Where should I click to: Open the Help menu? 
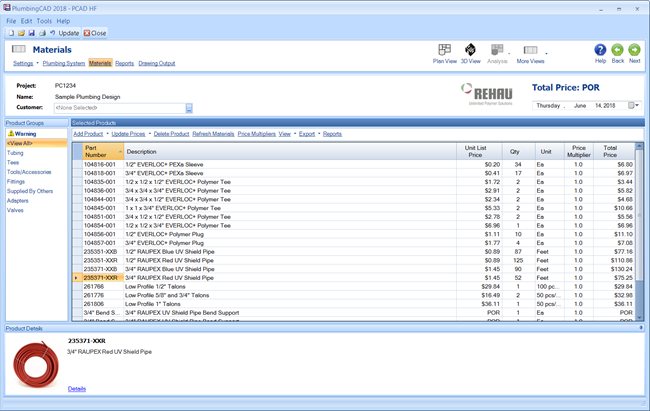[x=63, y=21]
